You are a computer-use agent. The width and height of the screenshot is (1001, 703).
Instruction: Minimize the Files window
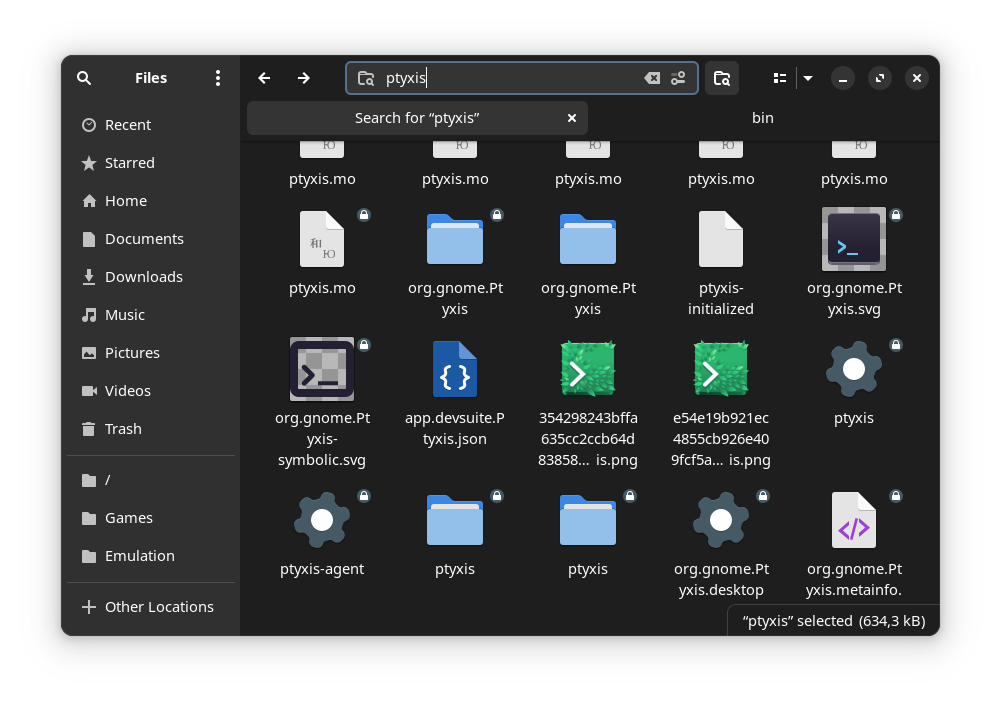coord(843,78)
